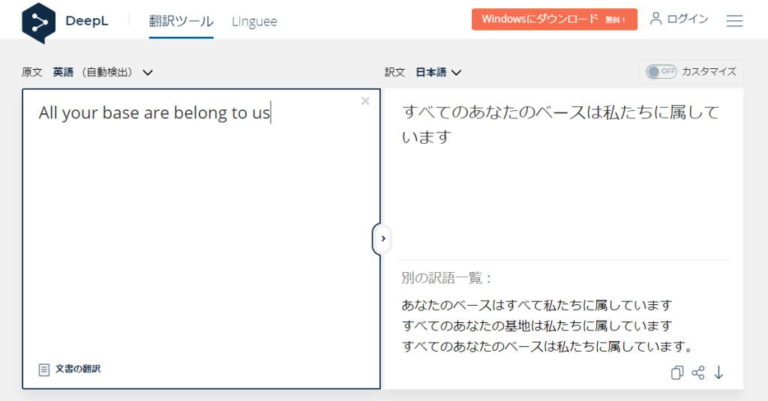Click the main translated text output
Viewport: 768px width, 401px height.
(560, 124)
